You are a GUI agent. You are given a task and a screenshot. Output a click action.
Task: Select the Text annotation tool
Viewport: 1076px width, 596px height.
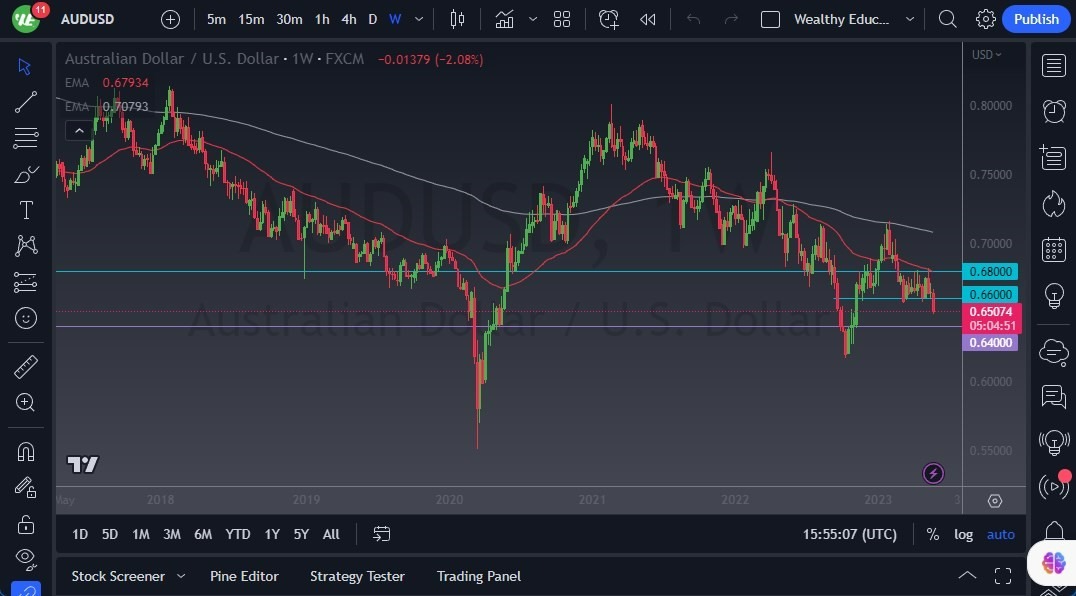(26, 209)
